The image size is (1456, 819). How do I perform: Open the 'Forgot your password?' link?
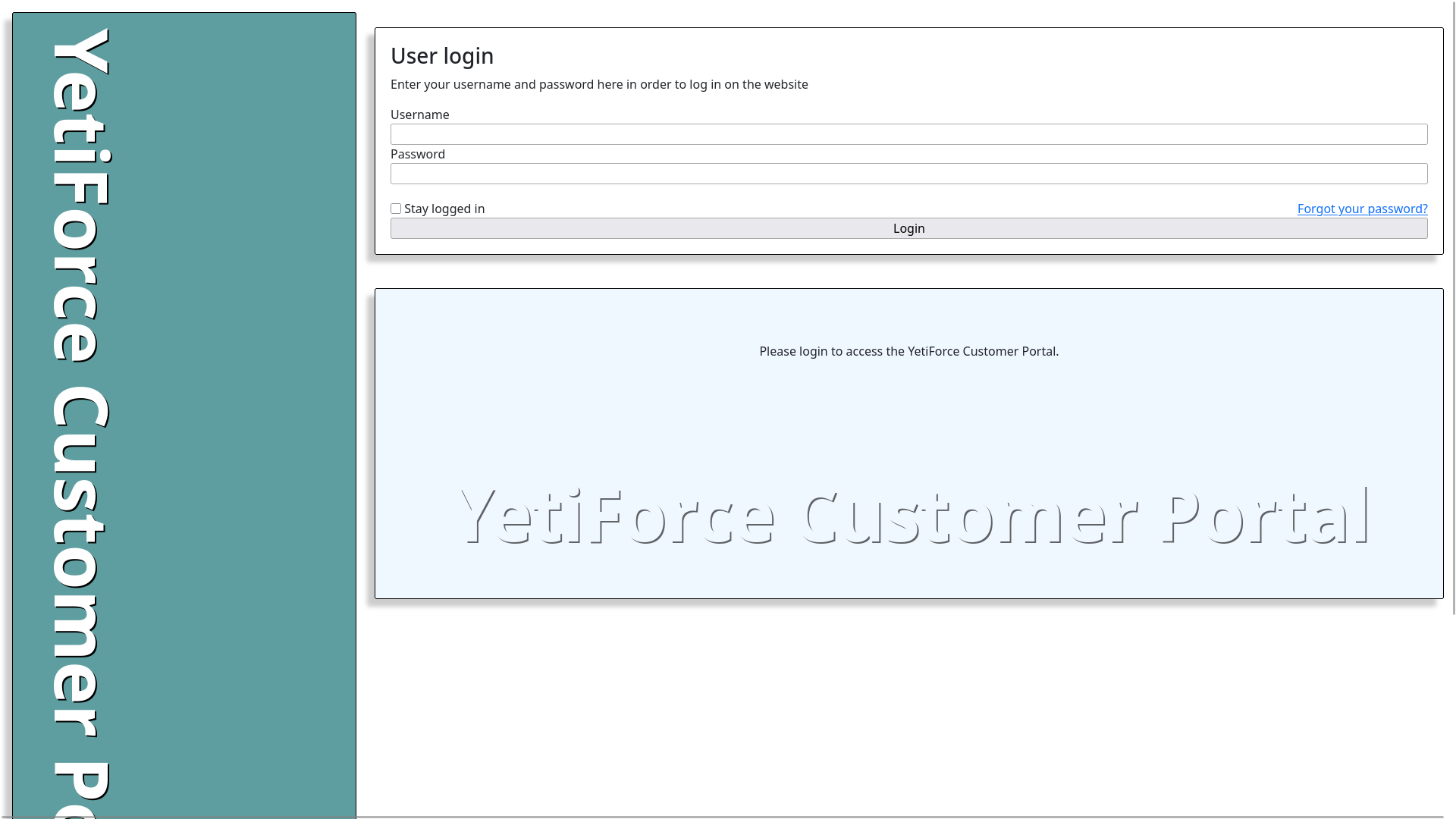(x=1362, y=209)
